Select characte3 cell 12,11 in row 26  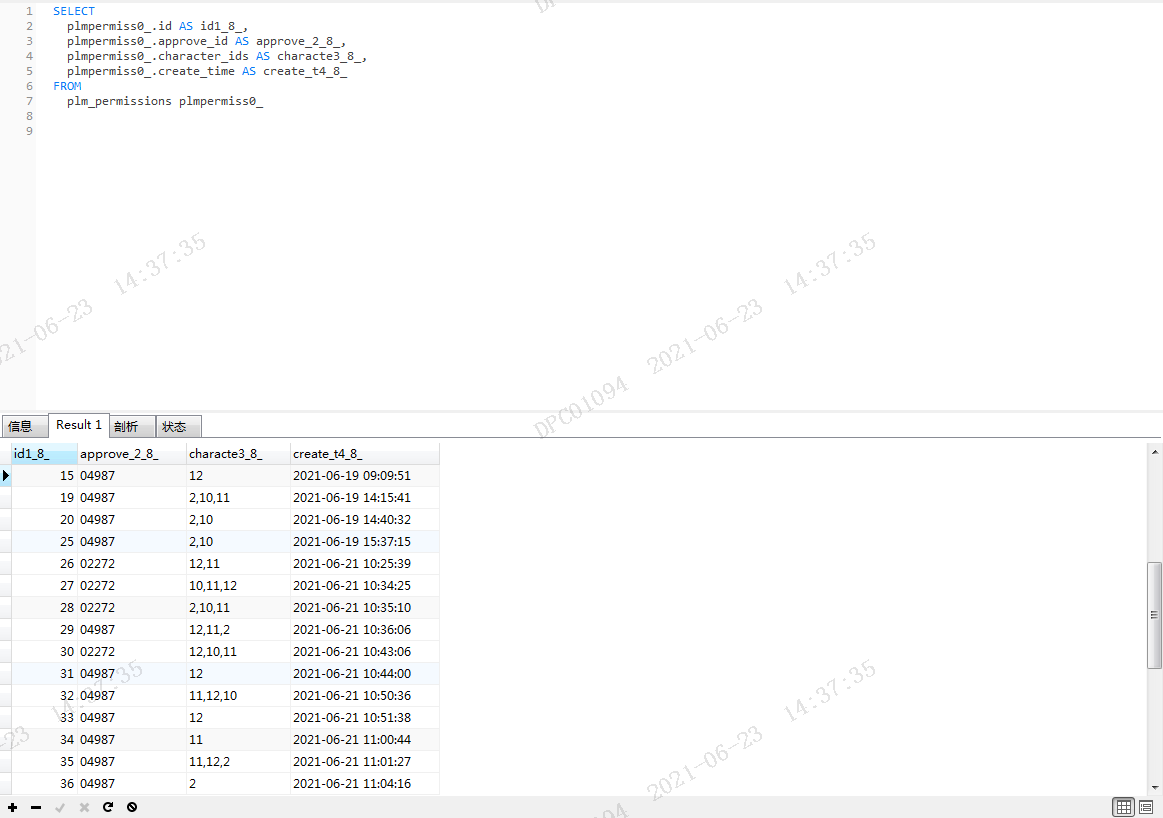pos(237,564)
